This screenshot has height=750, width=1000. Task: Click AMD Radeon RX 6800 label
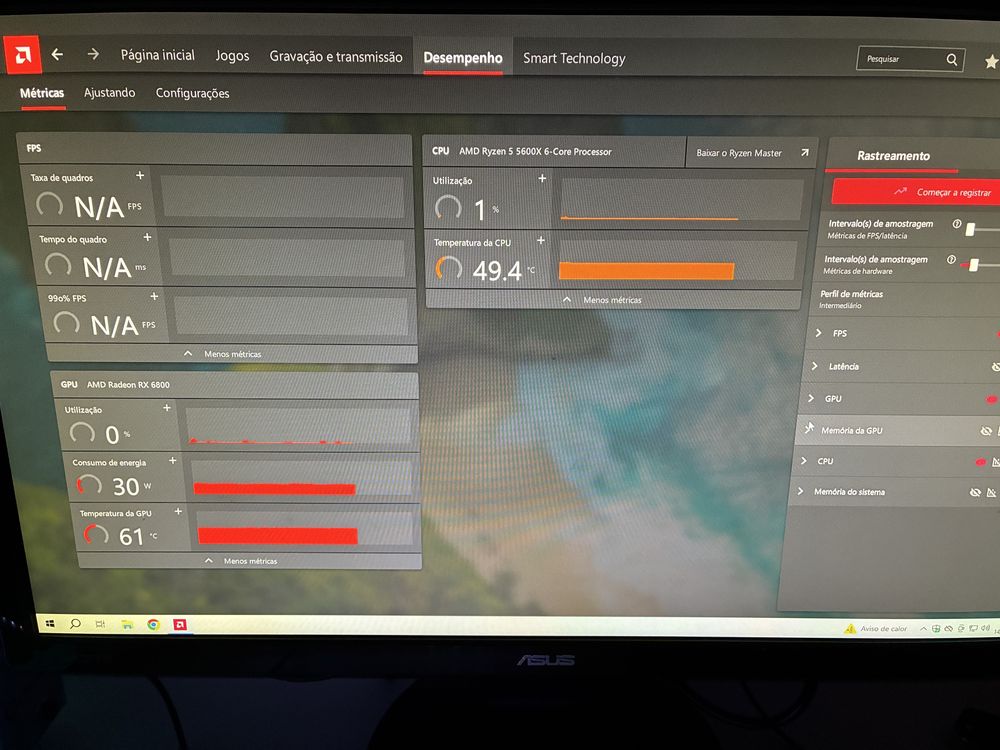click(x=128, y=385)
